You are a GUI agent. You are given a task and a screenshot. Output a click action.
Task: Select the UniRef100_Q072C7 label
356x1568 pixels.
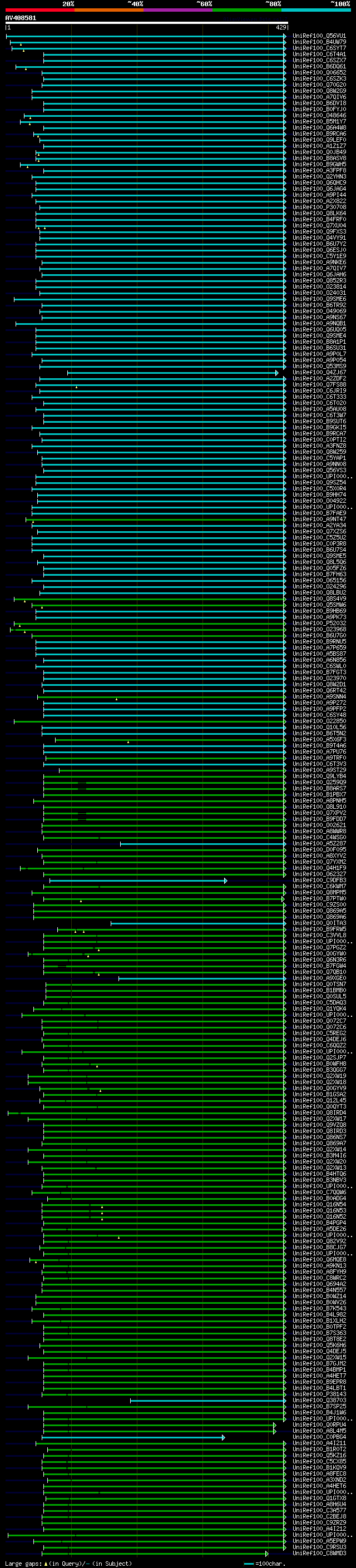point(319,1021)
